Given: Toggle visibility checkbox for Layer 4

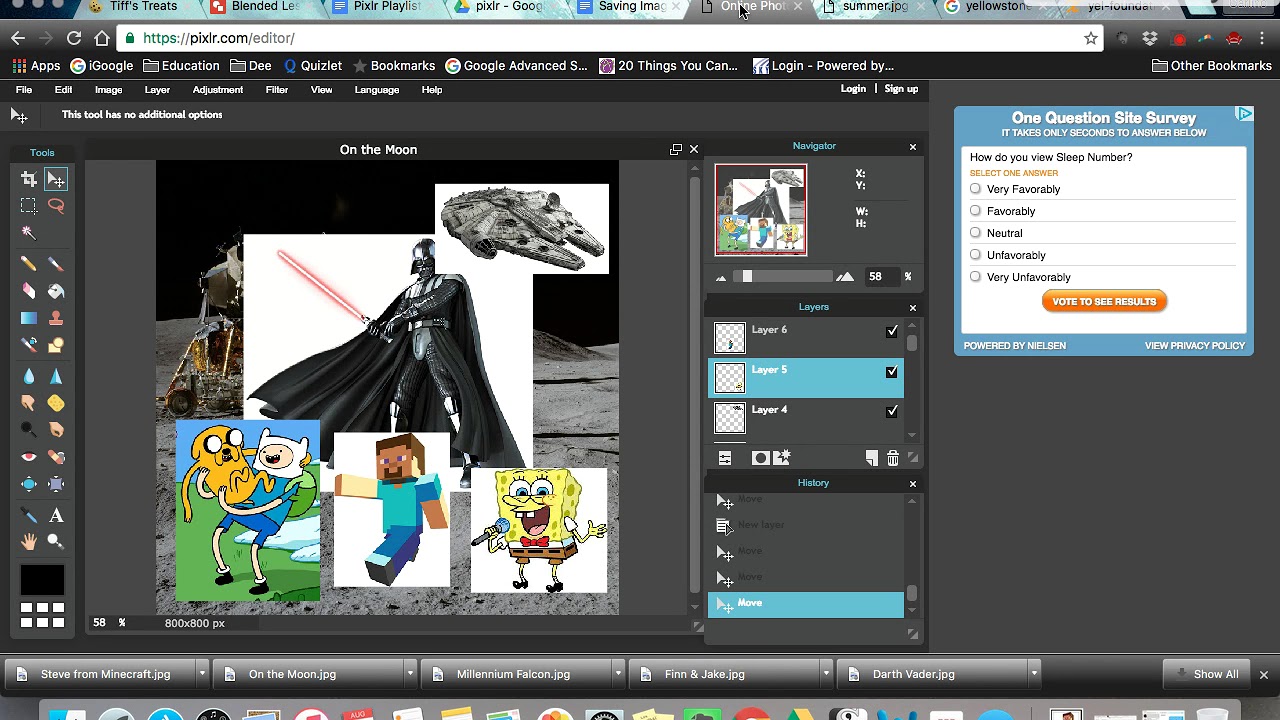Looking at the screenshot, I should [892, 411].
